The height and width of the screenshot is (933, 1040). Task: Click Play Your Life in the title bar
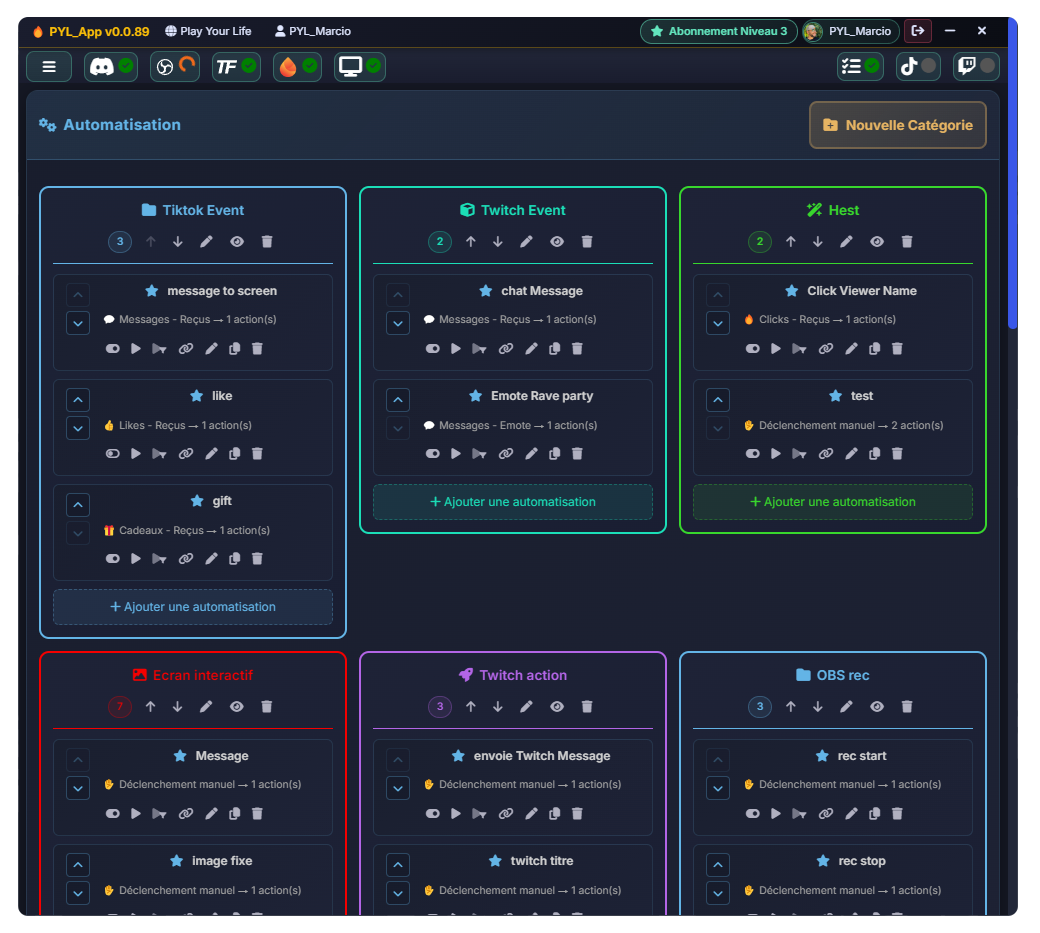coord(208,31)
